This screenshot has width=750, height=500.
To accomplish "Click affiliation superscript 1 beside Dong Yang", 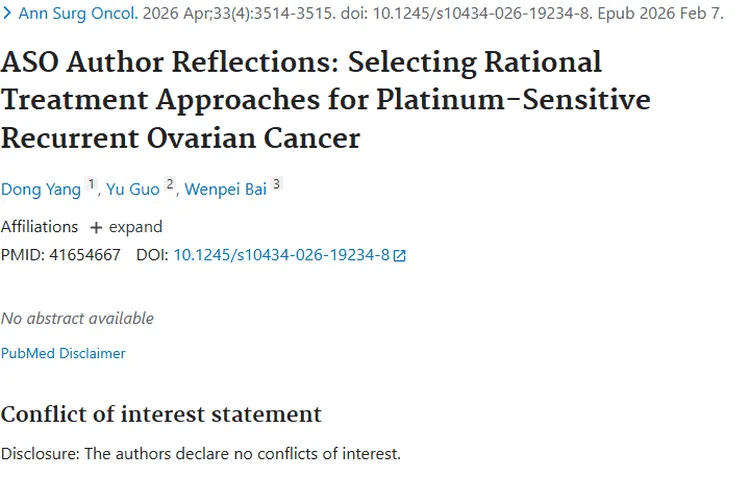I will (x=92, y=185).
